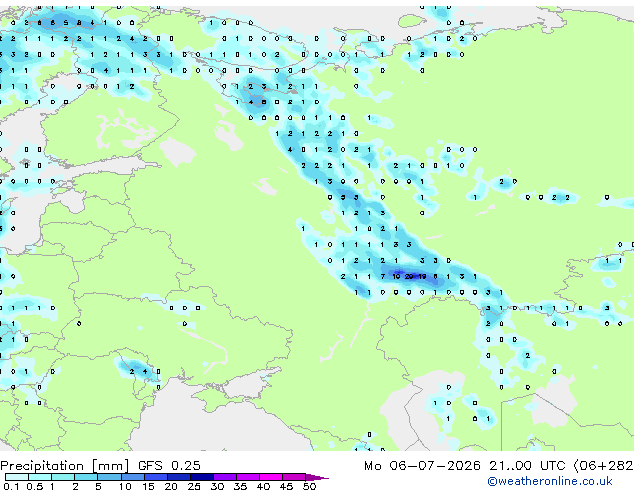The height and width of the screenshot is (490, 634).
Task: Click the legend arrow tip above 50
Action: coord(317,477)
